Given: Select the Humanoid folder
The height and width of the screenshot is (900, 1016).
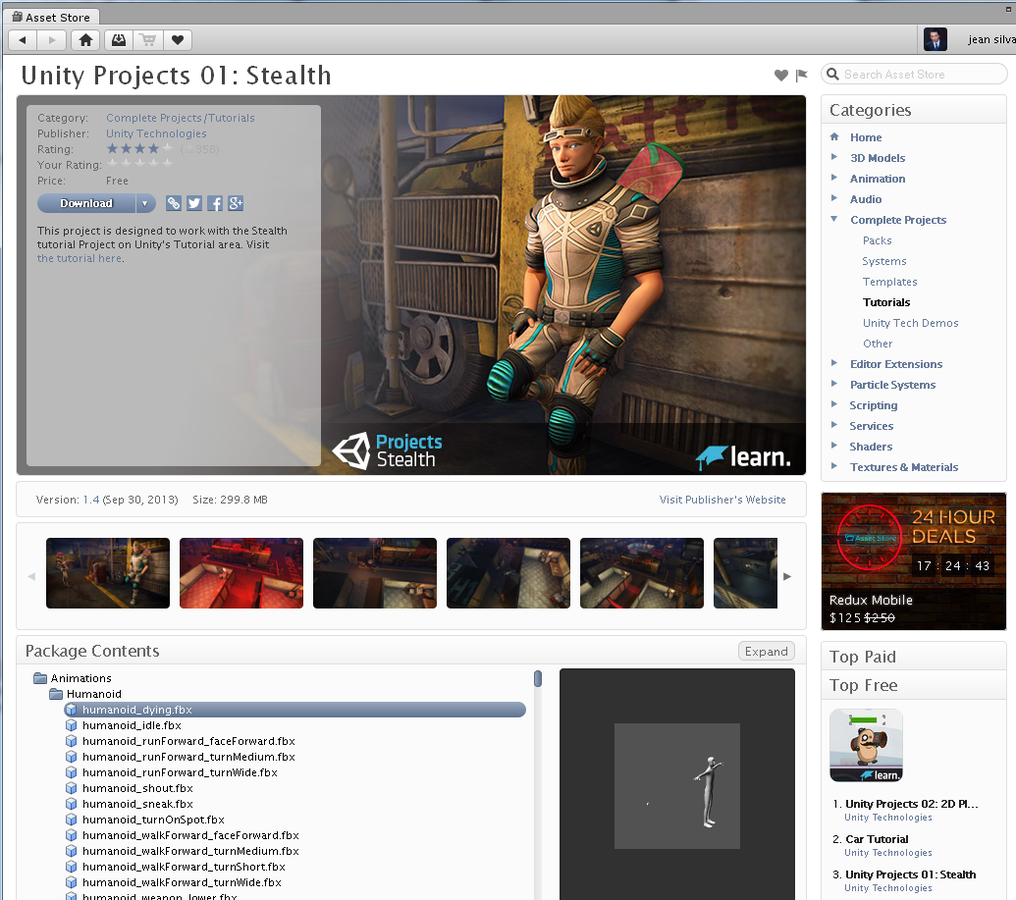Looking at the screenshot, I should click(94, 694).
